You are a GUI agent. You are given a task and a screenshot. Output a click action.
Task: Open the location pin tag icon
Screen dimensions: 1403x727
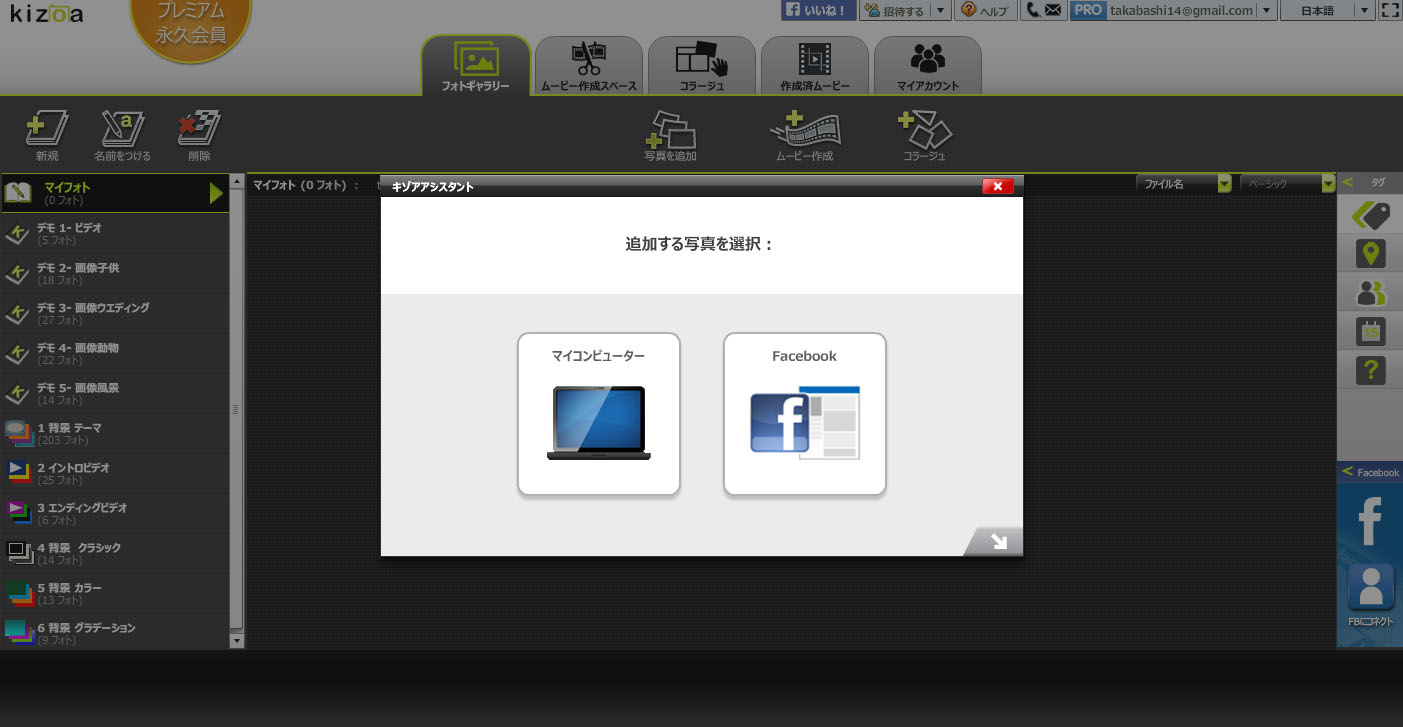coord(1369,253)
